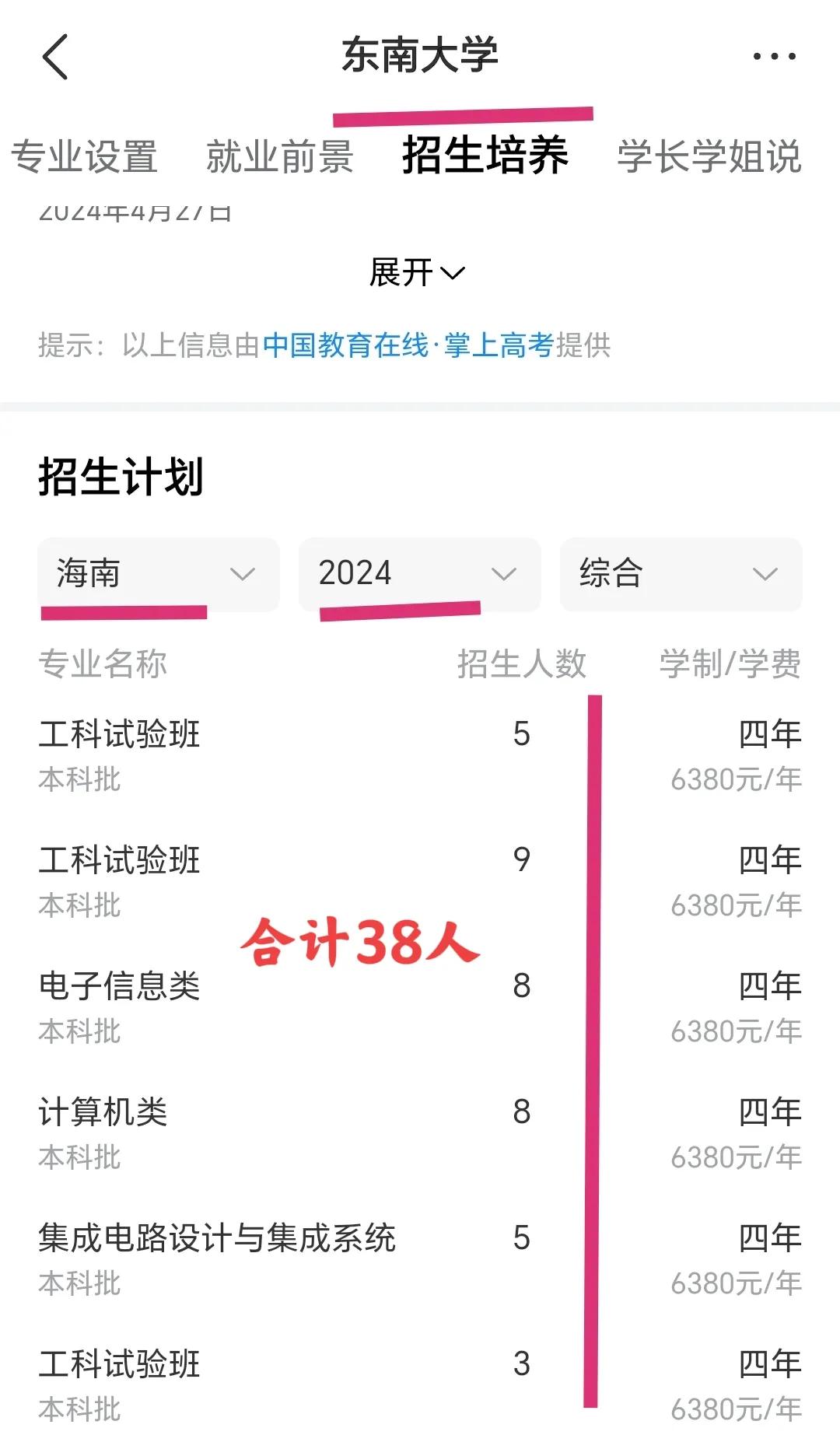
Task: Open the 中国教育在线·掌上高考 link
Action: pos(409,345)
